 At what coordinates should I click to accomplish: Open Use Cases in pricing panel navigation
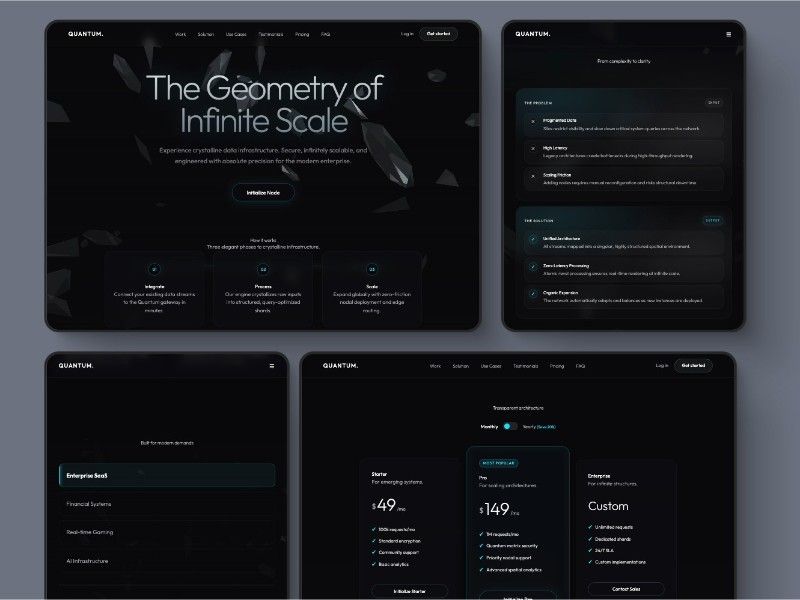[491, 366]
